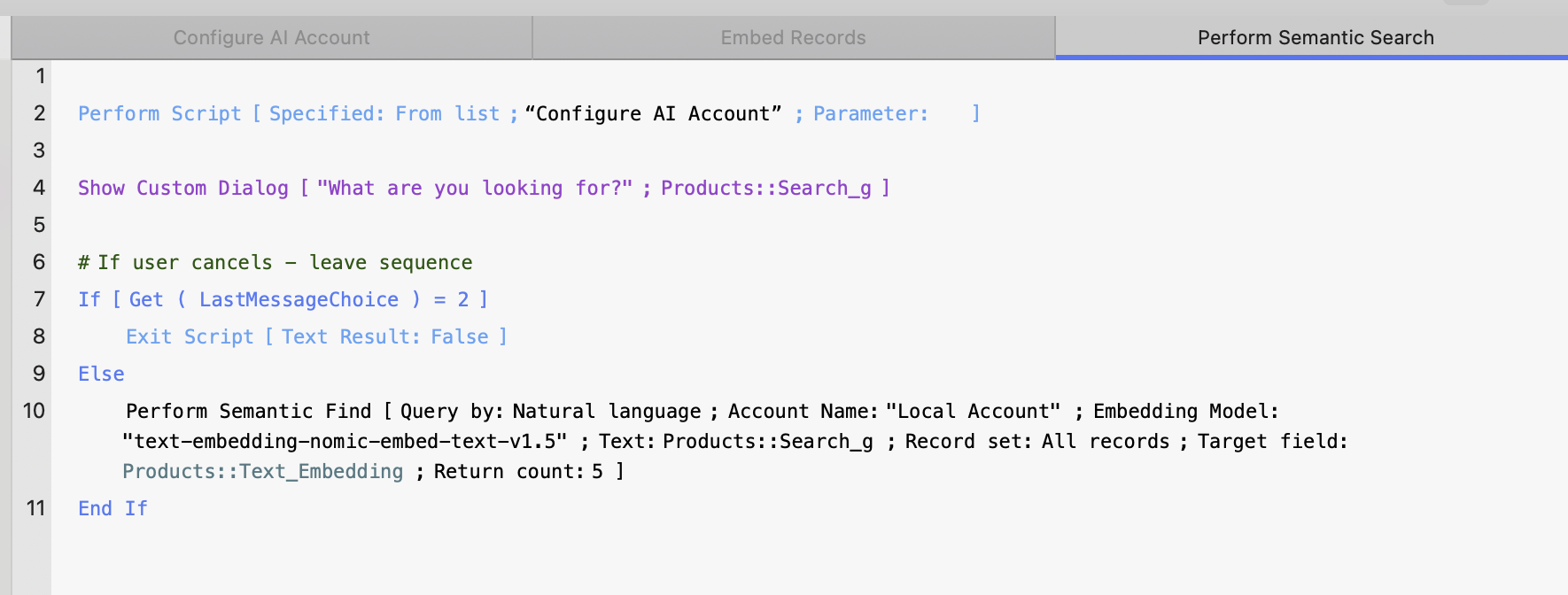Image resolution: width=1568 pixels, height=595 pixels.
Task: Click Text Result: False in Exit Script
Action: pos(385,336)
